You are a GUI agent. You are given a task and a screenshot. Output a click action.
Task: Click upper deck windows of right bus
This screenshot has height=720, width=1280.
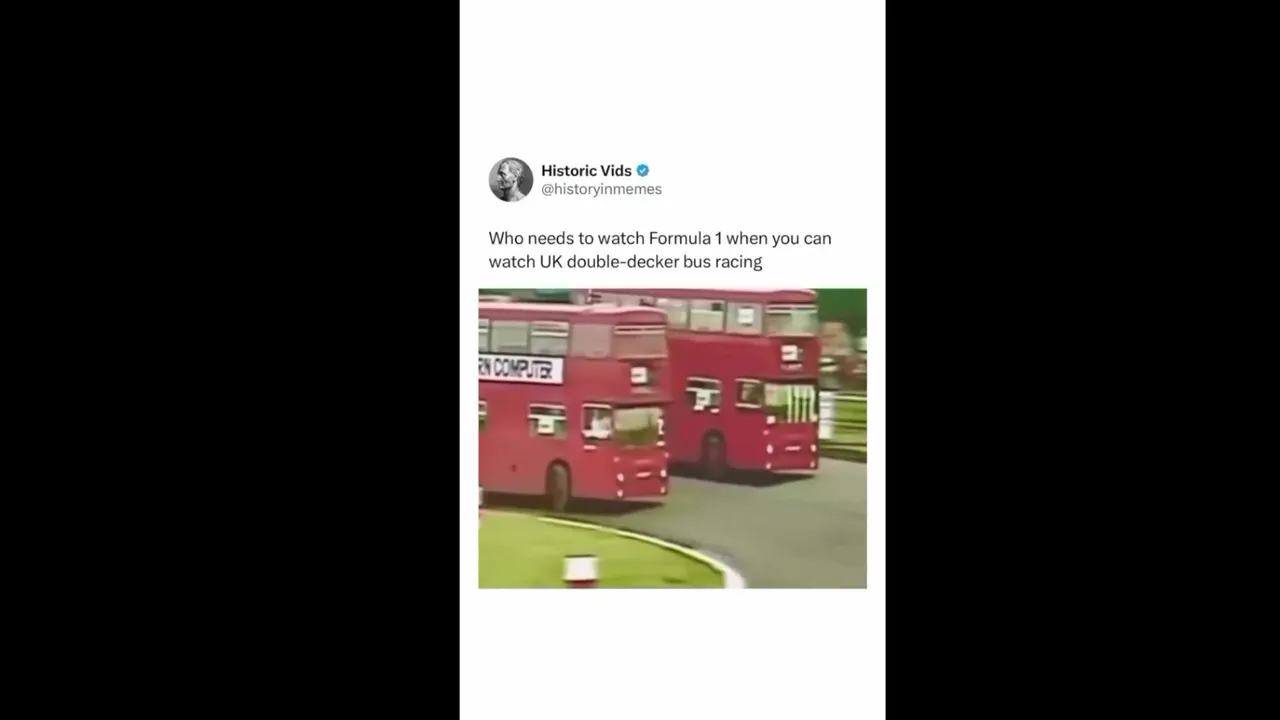738,318
